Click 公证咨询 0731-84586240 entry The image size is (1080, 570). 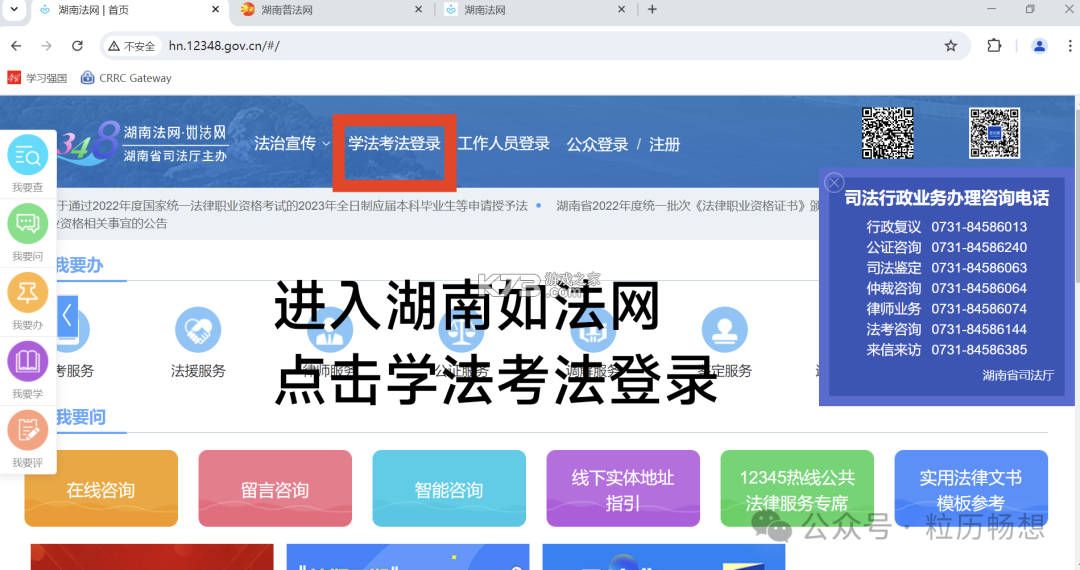click(x=946, y=247)
